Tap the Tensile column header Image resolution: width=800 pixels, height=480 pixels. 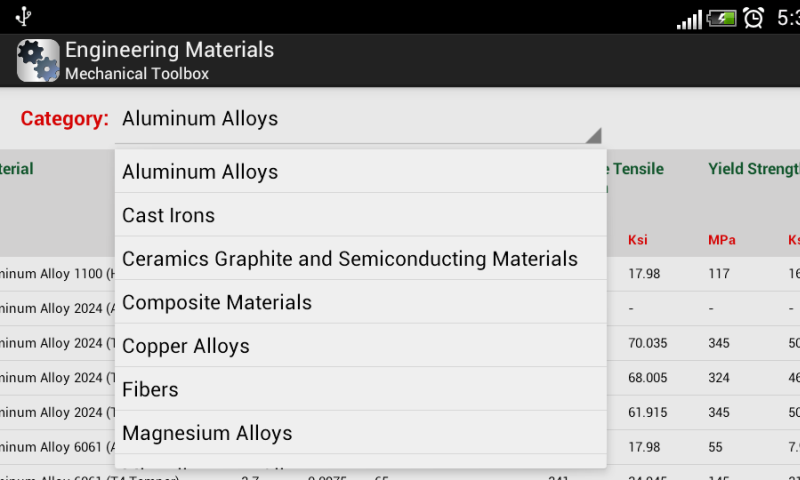636,168
